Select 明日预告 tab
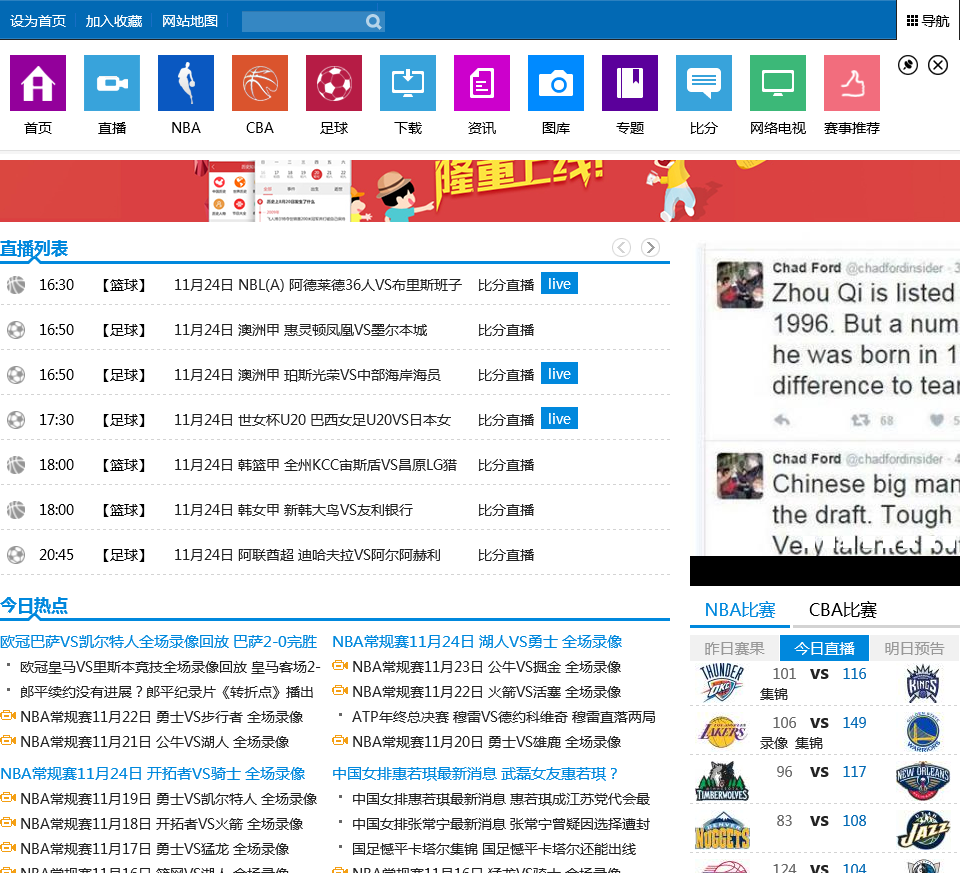Image resolution: width=960 pixels, height=873 pixels. coord(915,648)
